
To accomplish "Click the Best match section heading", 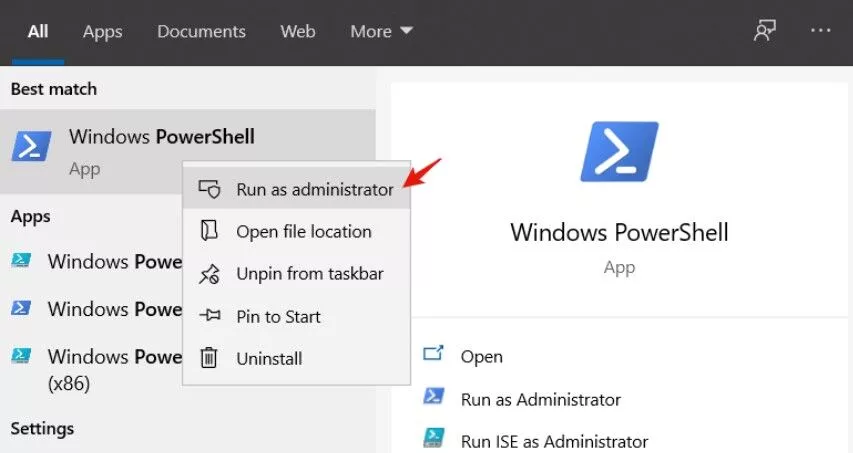I will pyautogui.click(x=54, y=89).
